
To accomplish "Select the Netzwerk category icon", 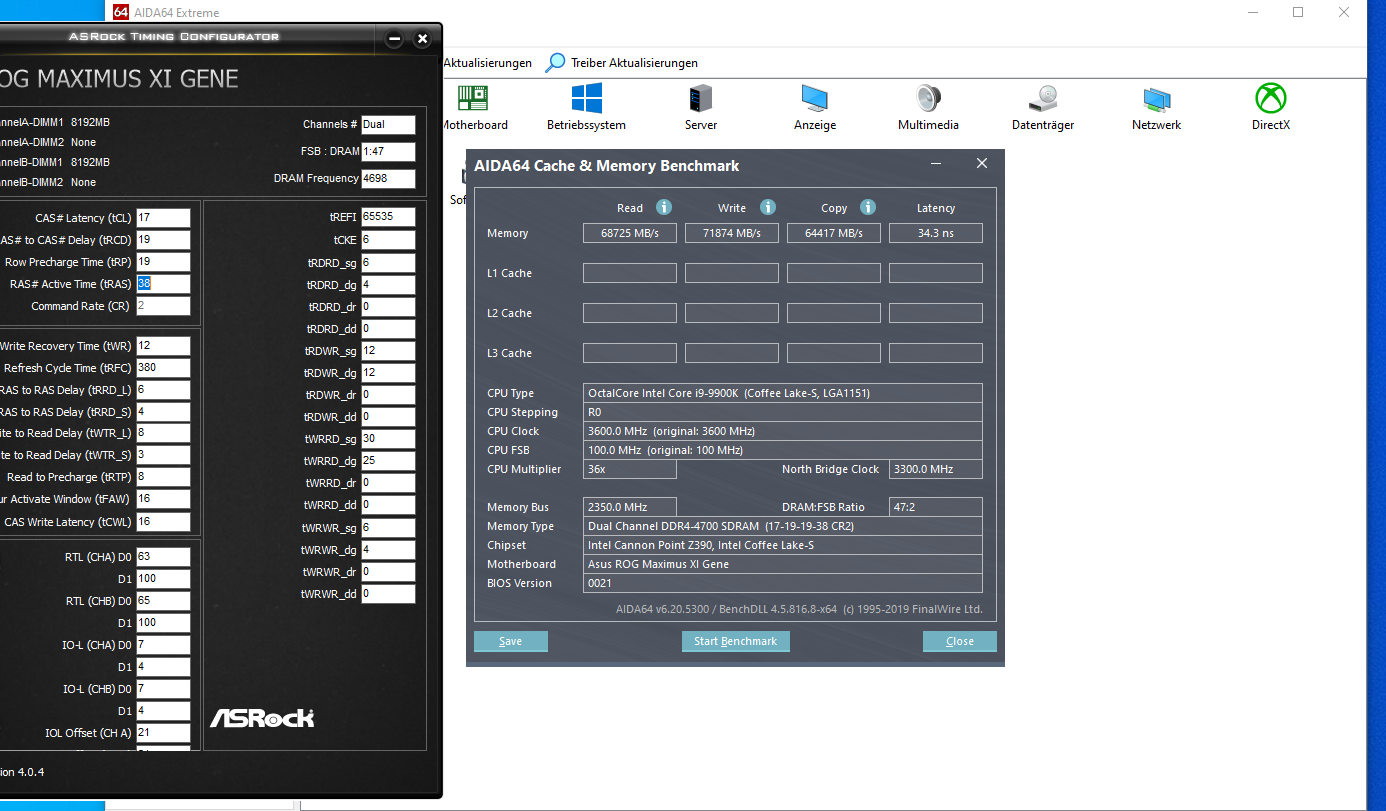I will (x=1157, y=98).
